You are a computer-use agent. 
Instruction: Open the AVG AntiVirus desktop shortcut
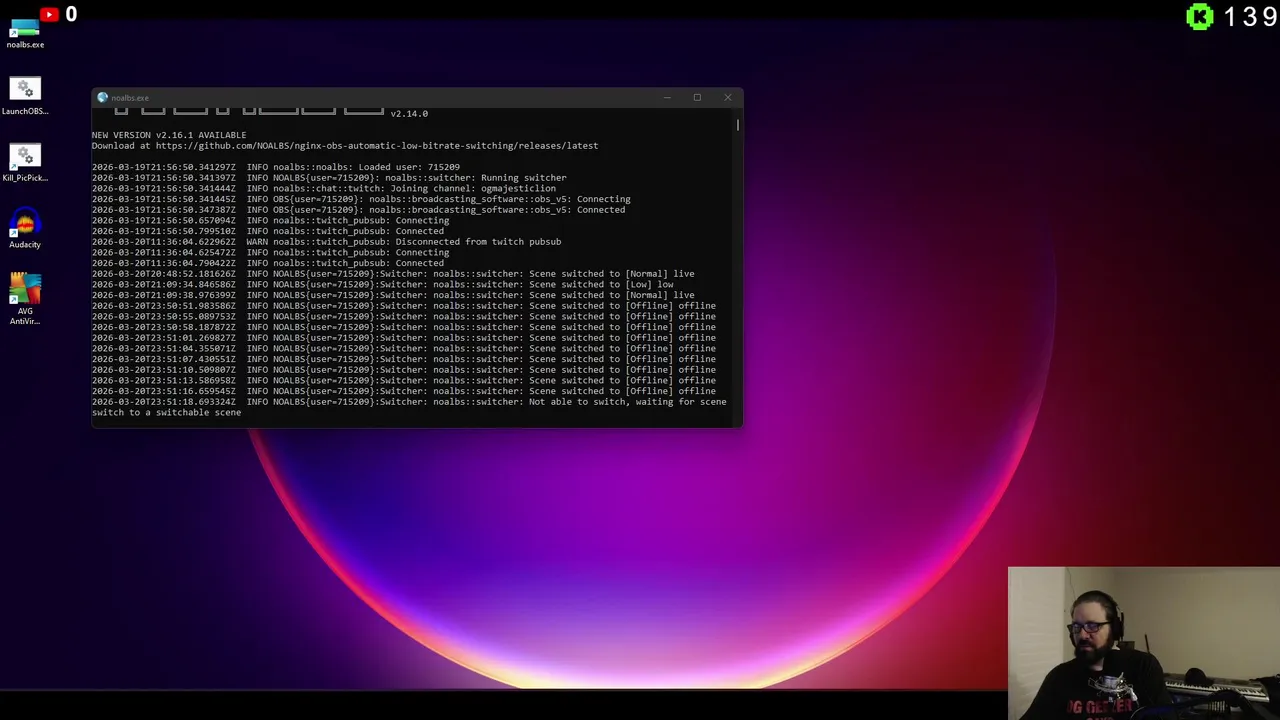click(25, 300)
